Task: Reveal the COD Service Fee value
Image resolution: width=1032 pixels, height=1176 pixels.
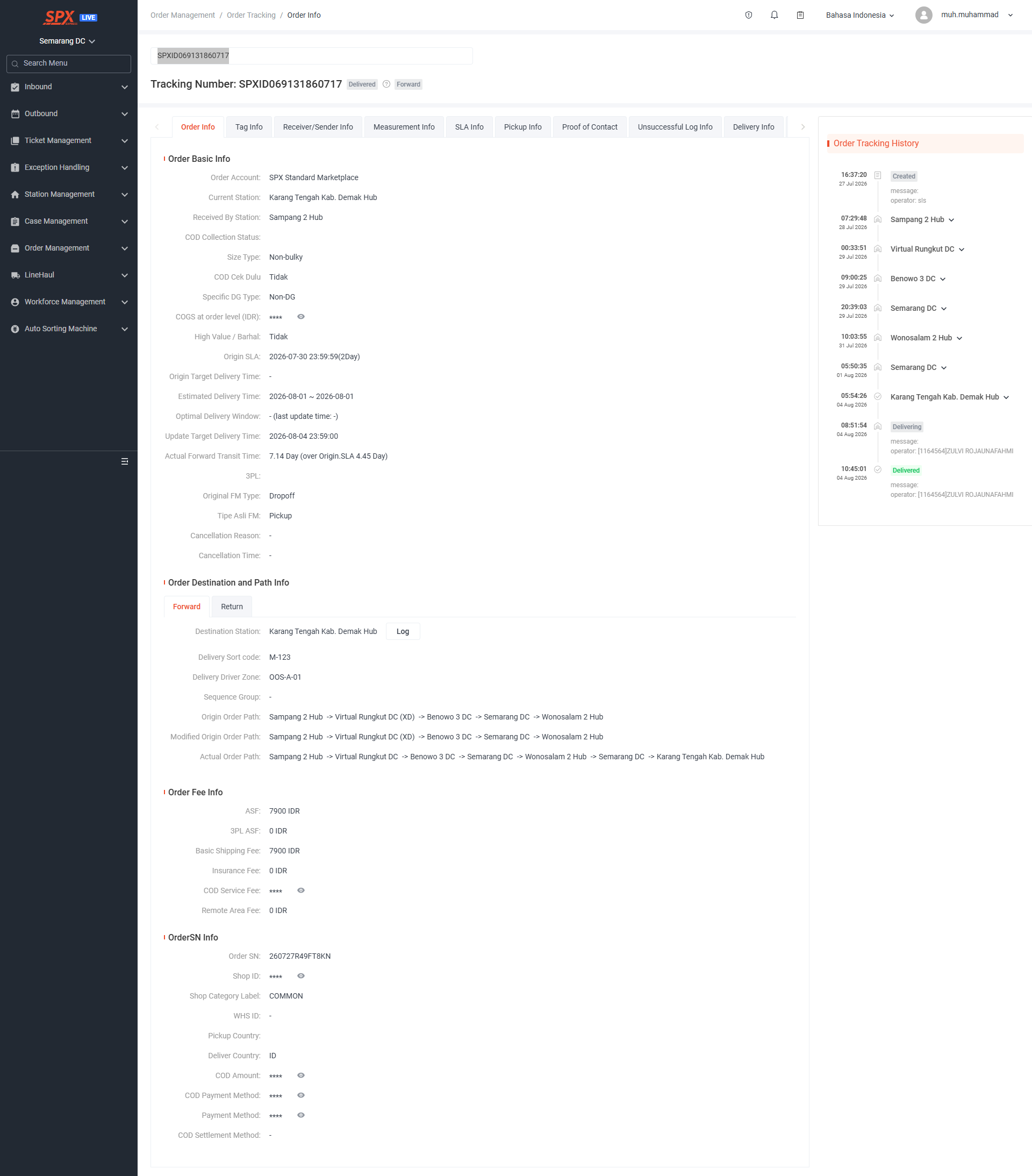Action: [x=301, y=890]
